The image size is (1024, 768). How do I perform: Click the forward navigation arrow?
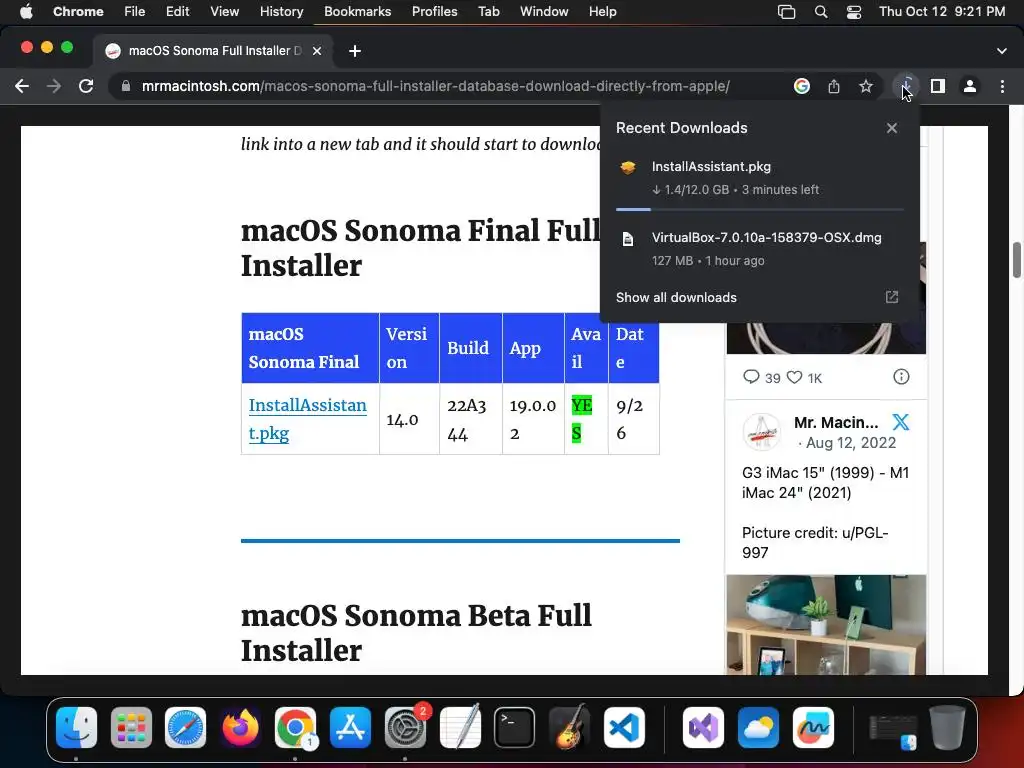point(54,86)
